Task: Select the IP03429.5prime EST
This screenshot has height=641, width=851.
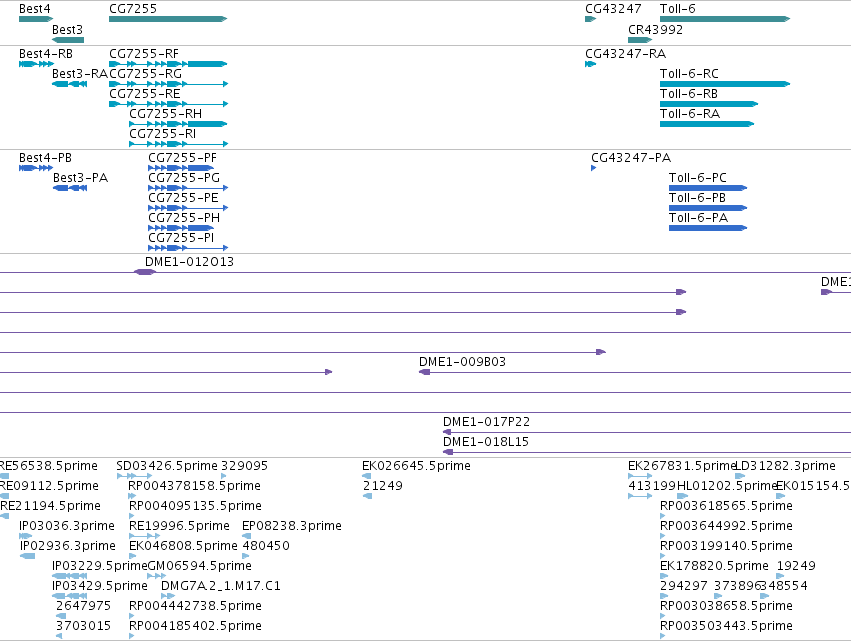Action: coord(69,596)
